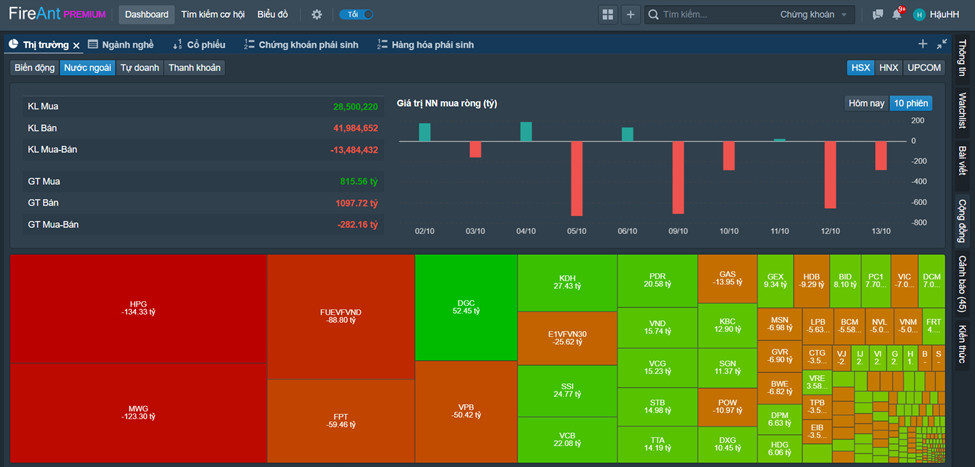
Task: Open the HậuHH user avatar
Action: click(x=919, y=14)
